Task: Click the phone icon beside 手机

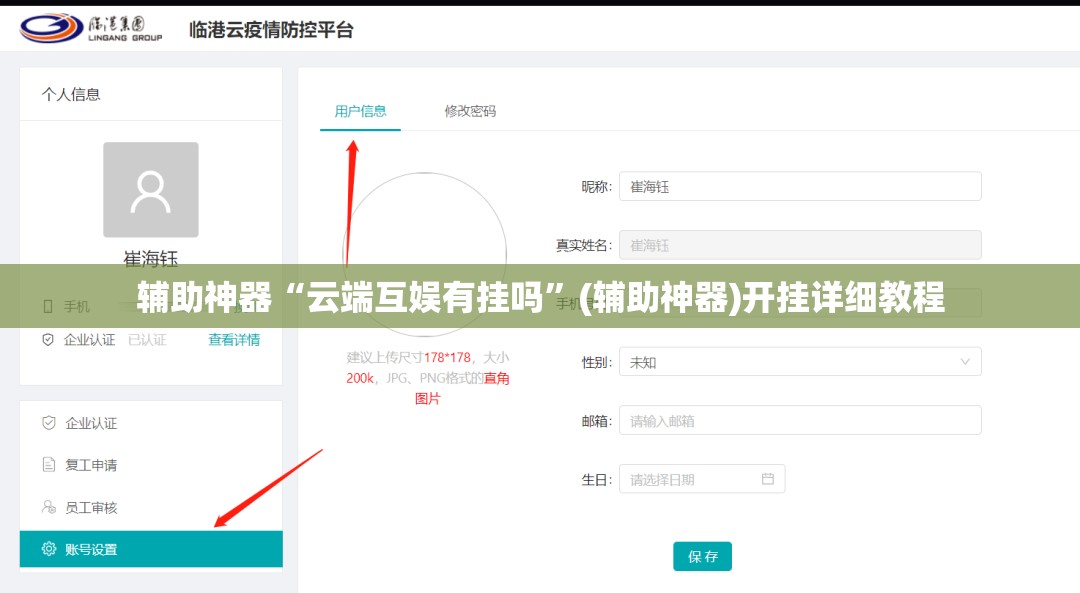Action: 48,306
